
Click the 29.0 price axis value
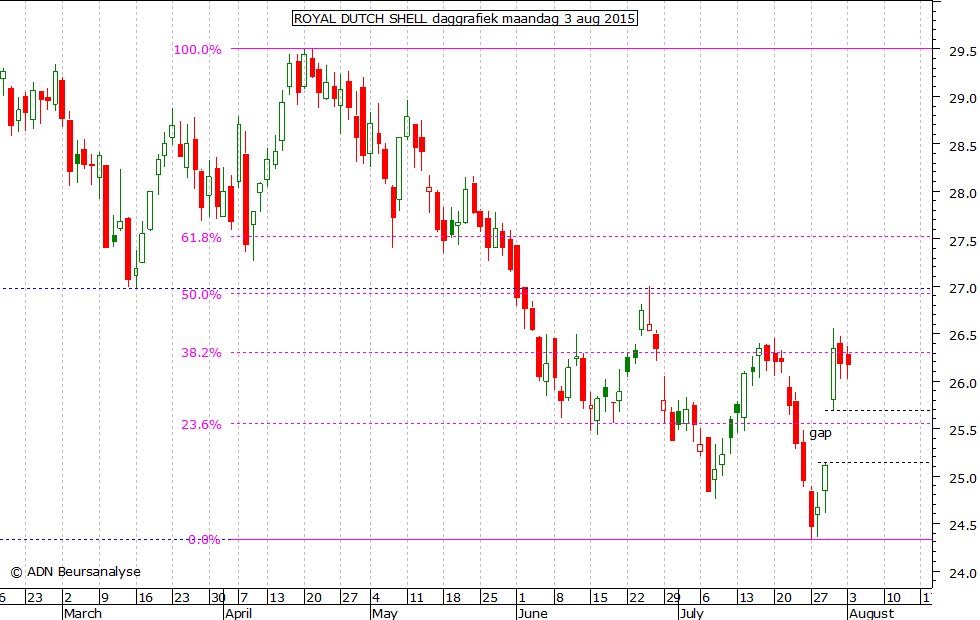click(x=962, y=98)
